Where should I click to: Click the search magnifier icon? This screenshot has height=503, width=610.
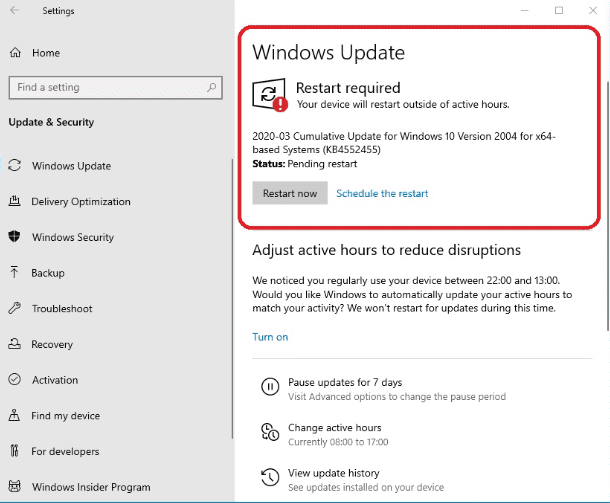pyautogui.click(x=212, y=87)
